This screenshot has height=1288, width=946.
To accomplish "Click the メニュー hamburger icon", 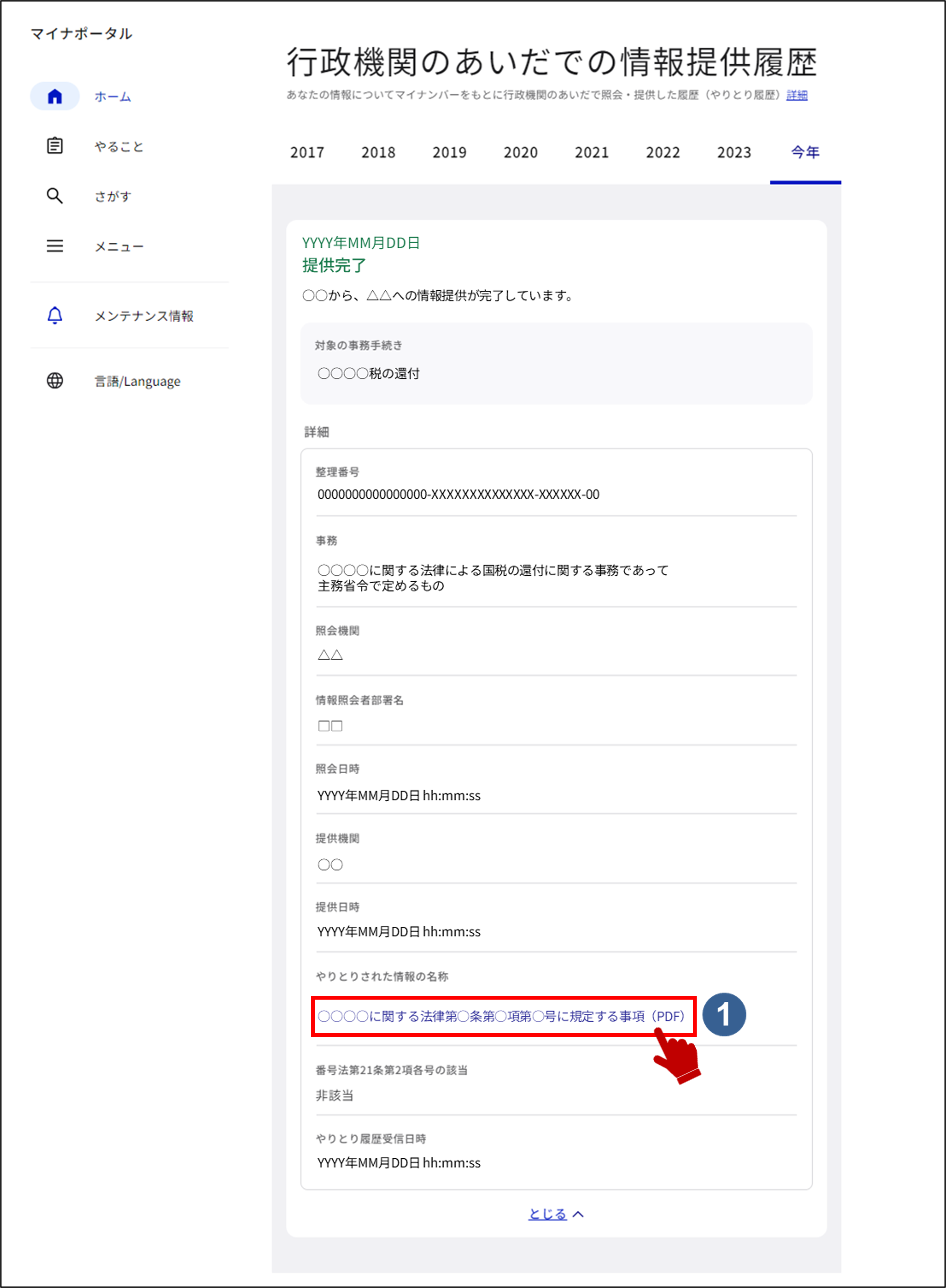I will (55, 246).
